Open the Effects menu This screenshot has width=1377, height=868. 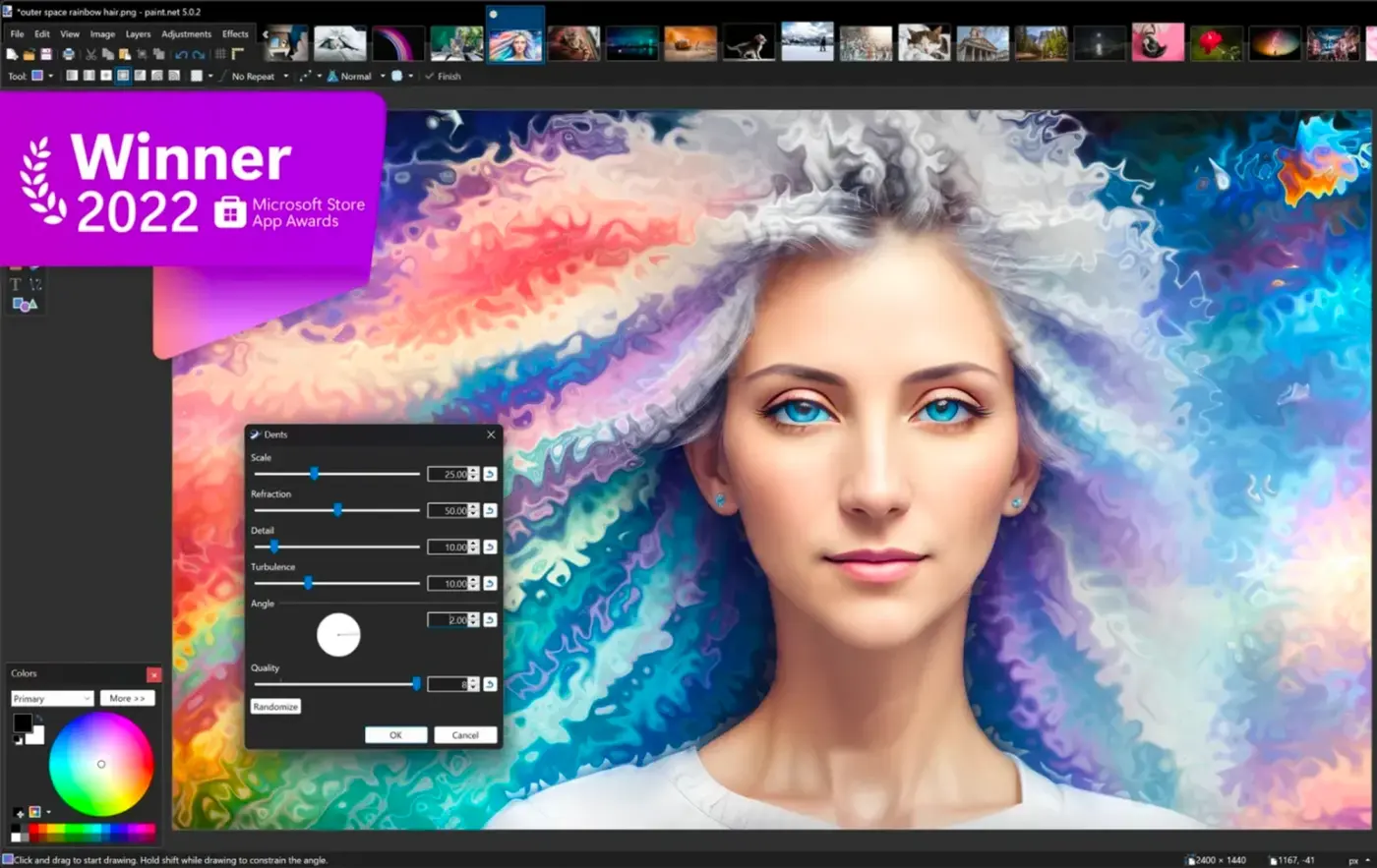(235, 33)
